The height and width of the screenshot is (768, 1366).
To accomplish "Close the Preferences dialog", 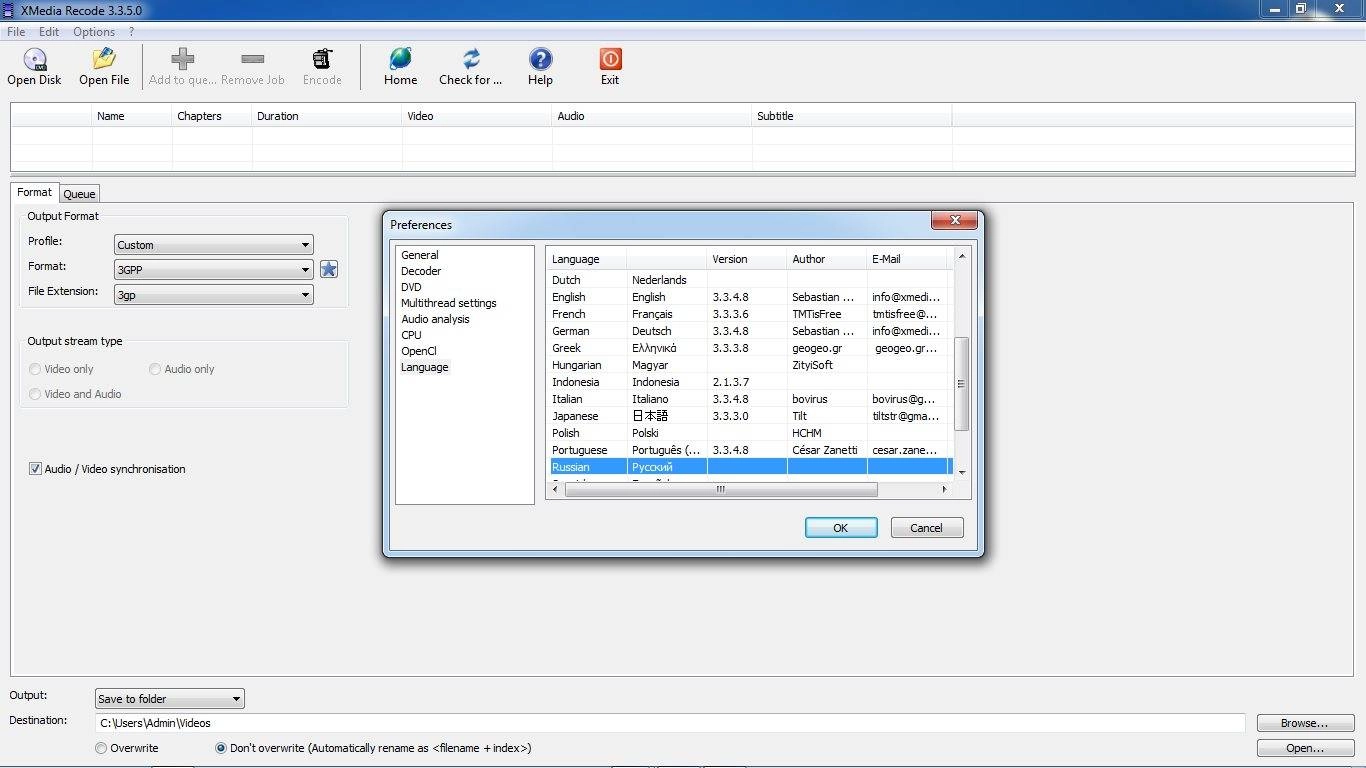I will click(x=955, y=220).
